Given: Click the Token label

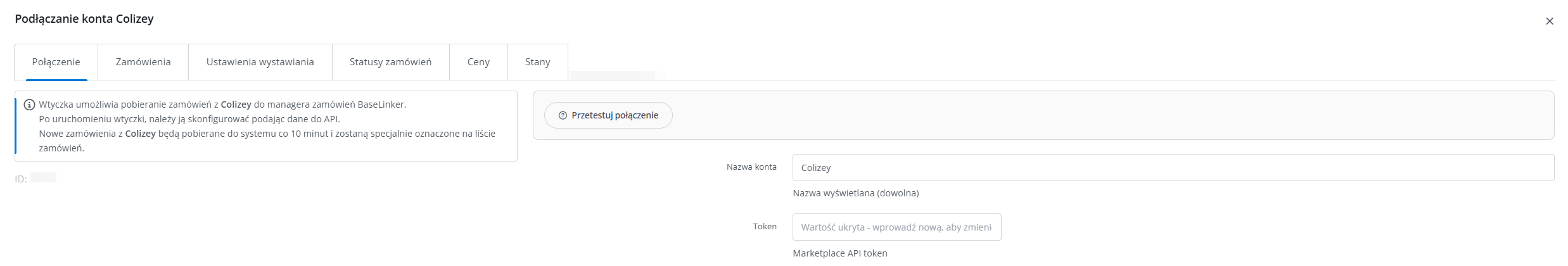Looking at the screenshot, I should (765, 227).
